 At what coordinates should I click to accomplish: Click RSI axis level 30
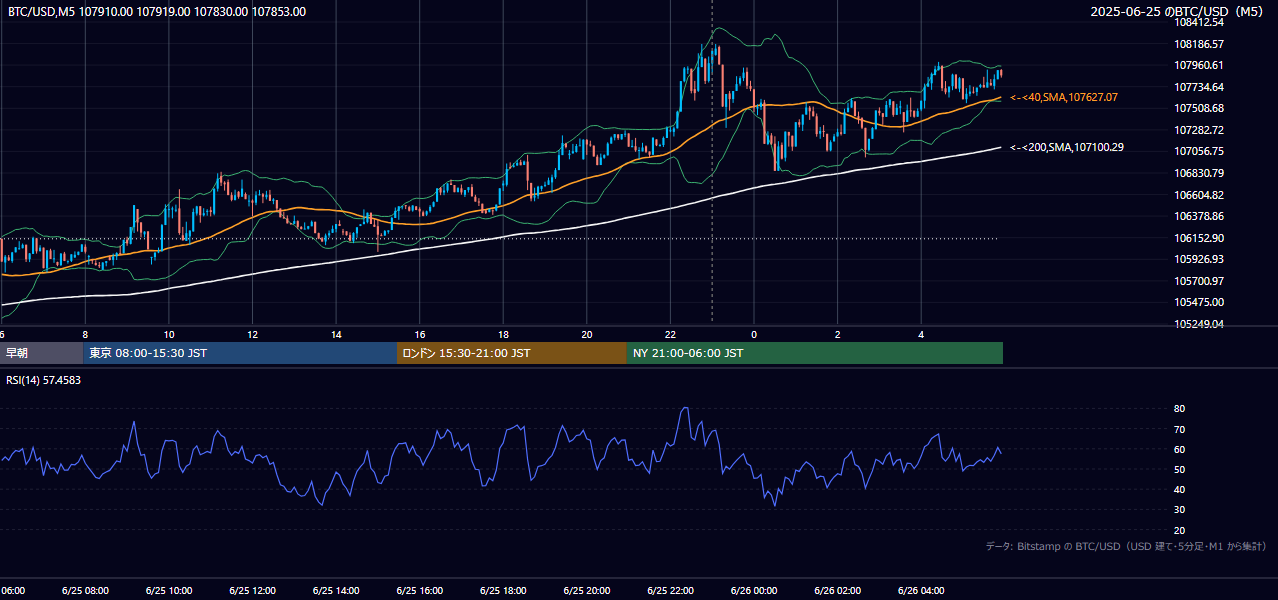coord(1179,509)
